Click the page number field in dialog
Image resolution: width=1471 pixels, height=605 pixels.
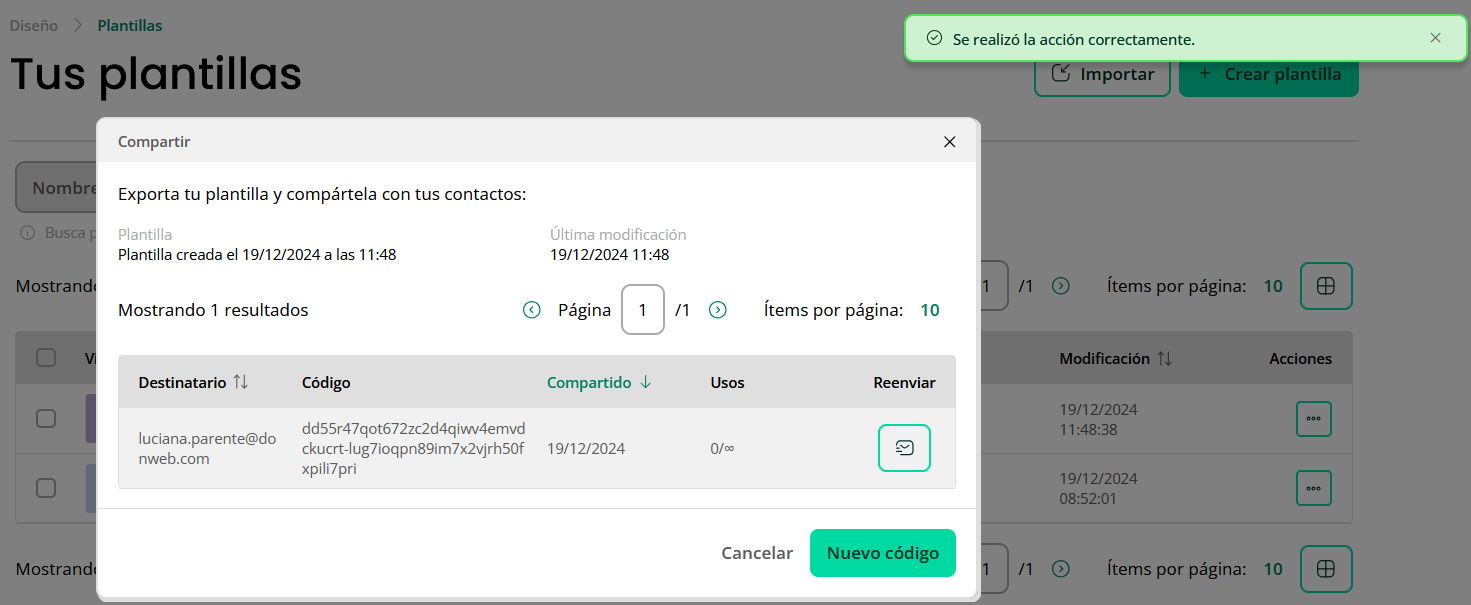tap(642, 310)
